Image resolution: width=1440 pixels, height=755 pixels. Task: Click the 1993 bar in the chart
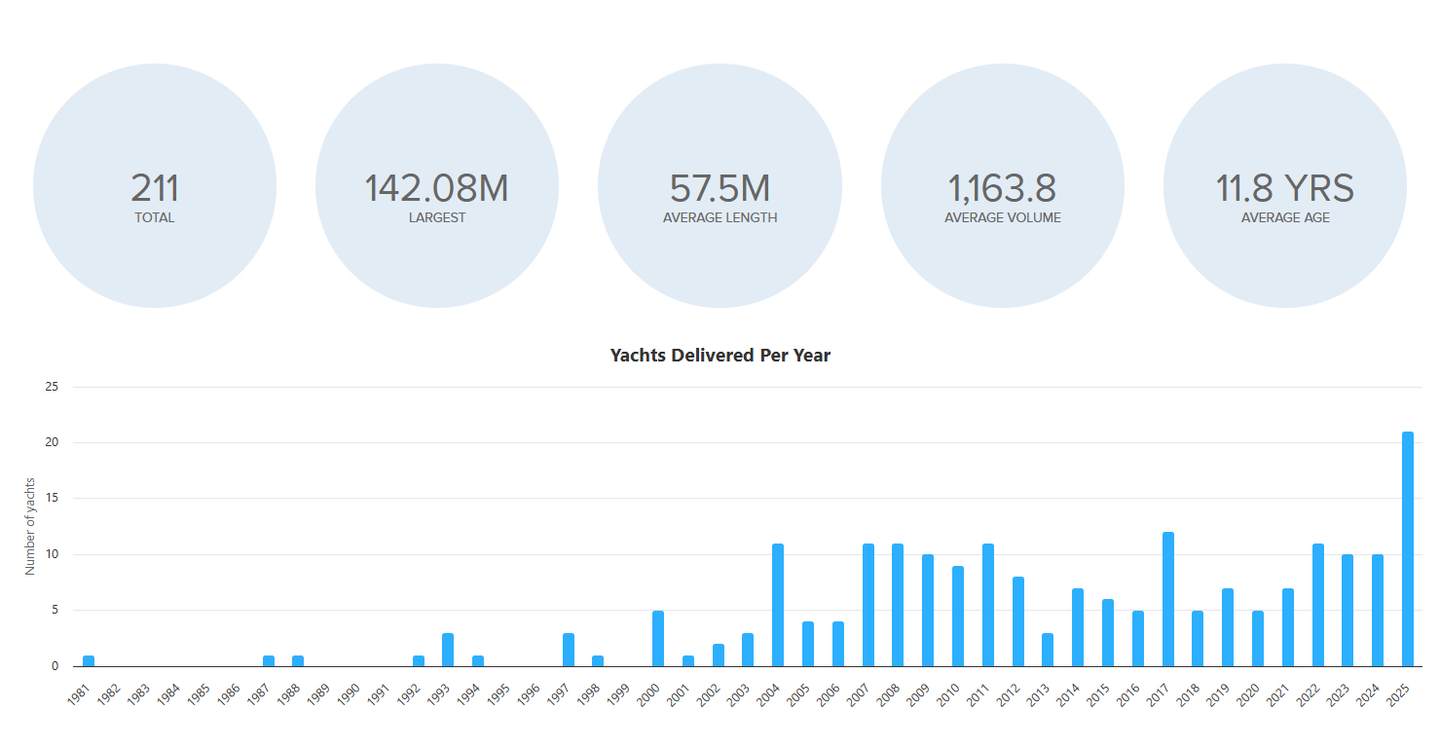(448, 649)
